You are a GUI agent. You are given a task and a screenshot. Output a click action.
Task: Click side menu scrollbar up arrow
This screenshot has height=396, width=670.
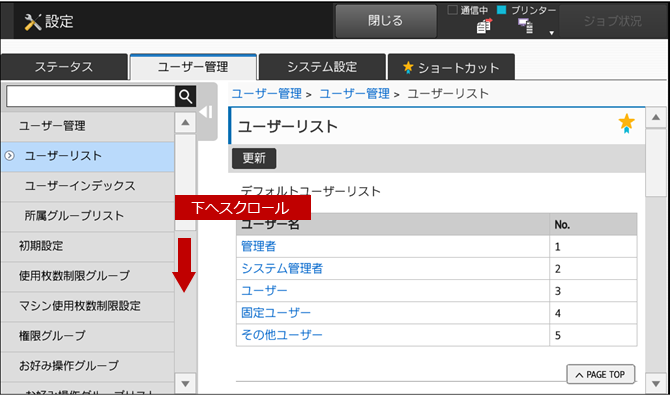point(185,123)
